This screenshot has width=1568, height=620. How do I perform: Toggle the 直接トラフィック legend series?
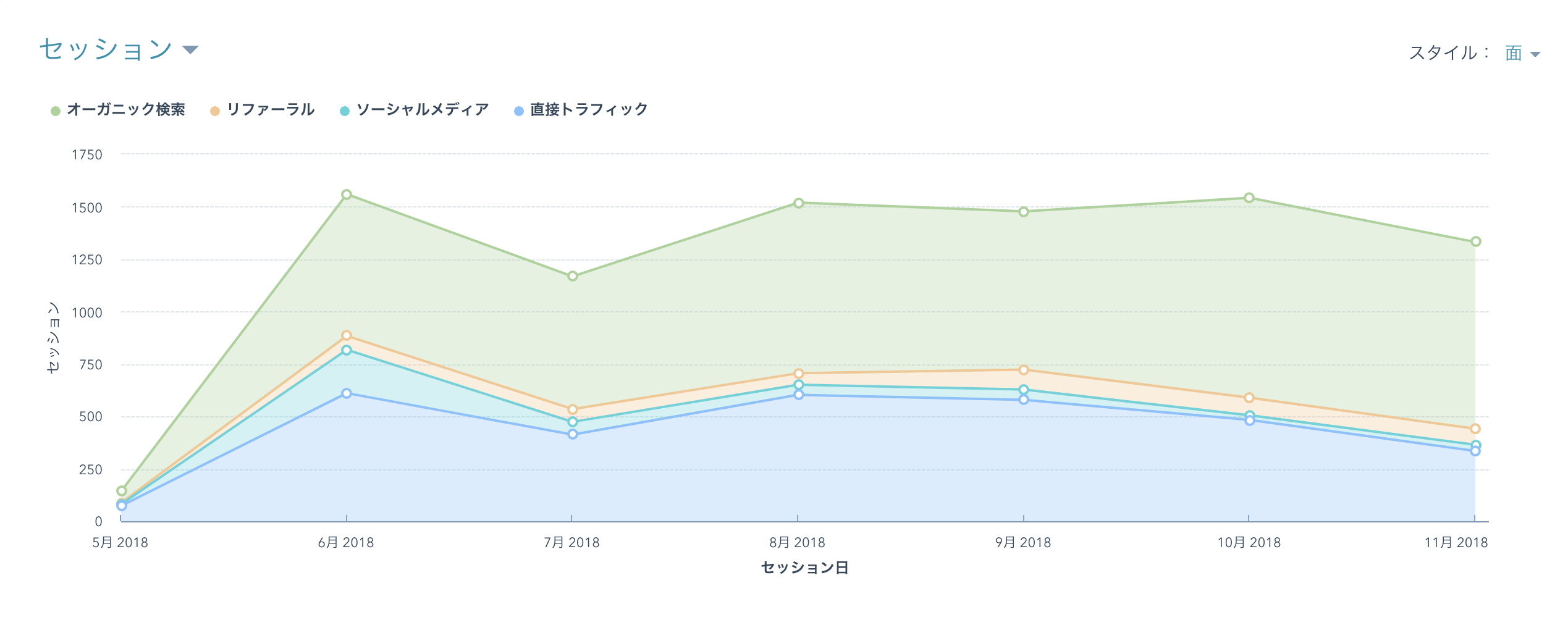(589, 110)
